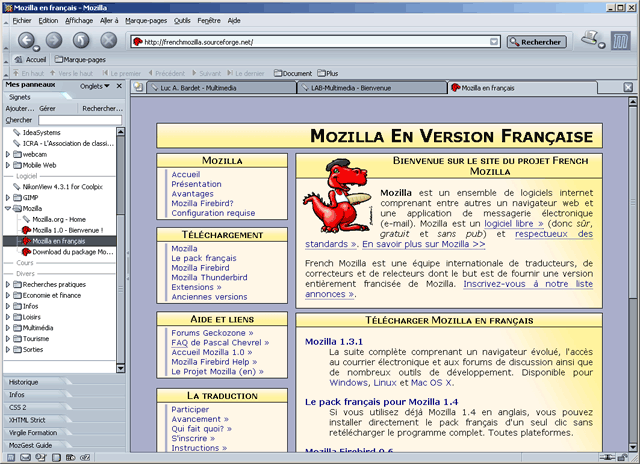This screenshot has width=640, height=464.
Task: Open the Print button dropdown arrow
Action: click(602, 45)
